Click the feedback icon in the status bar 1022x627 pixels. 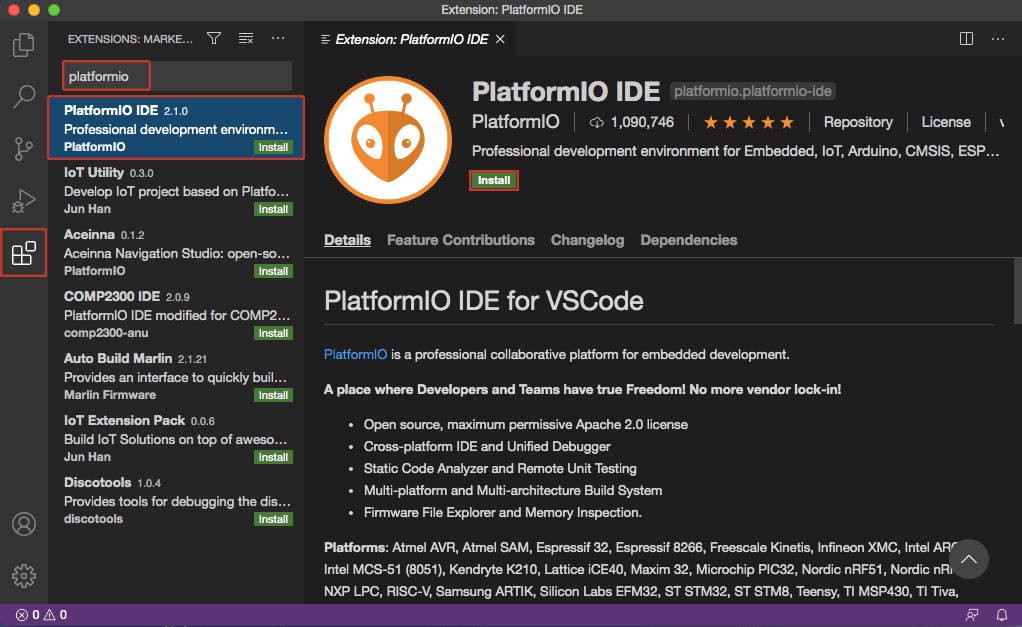click(x=972, y=615)
